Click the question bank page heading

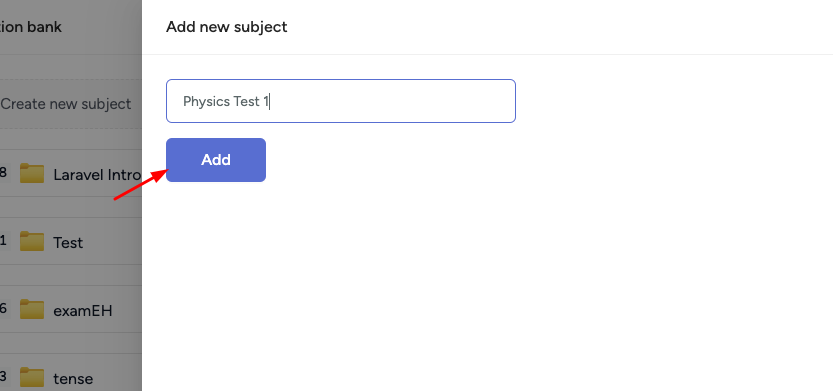31,27
